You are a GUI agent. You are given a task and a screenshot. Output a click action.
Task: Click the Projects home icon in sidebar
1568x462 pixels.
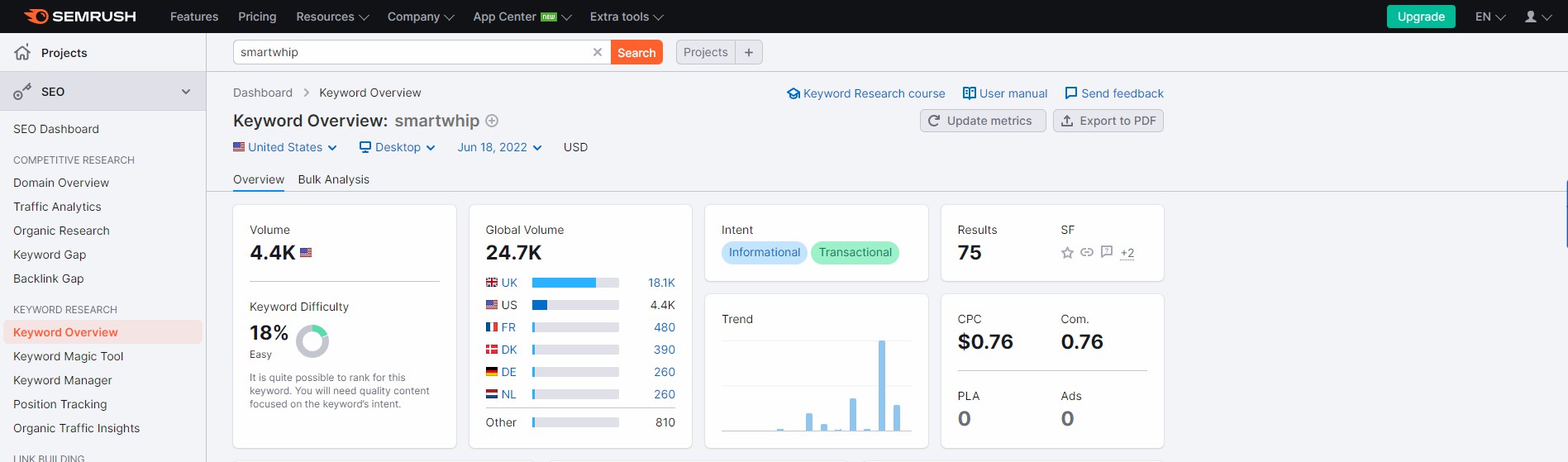[x=22, y=53]
